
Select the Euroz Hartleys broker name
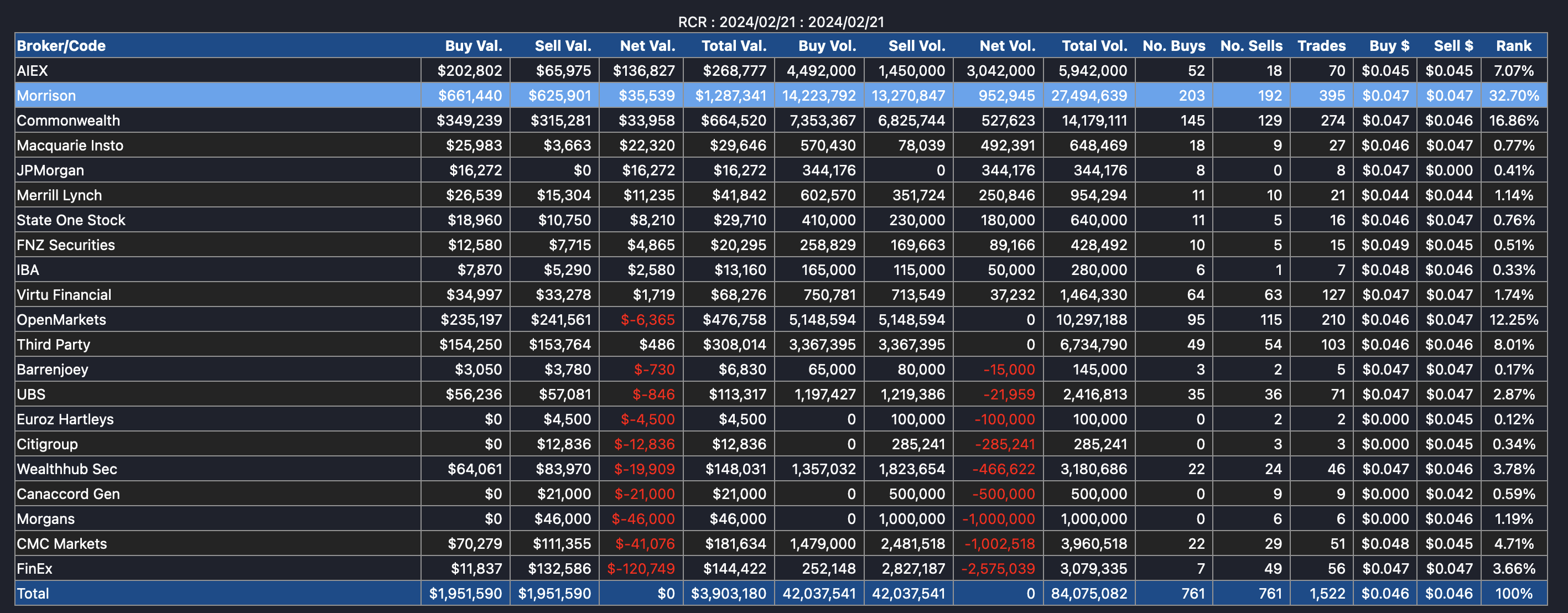pos(65,420)
